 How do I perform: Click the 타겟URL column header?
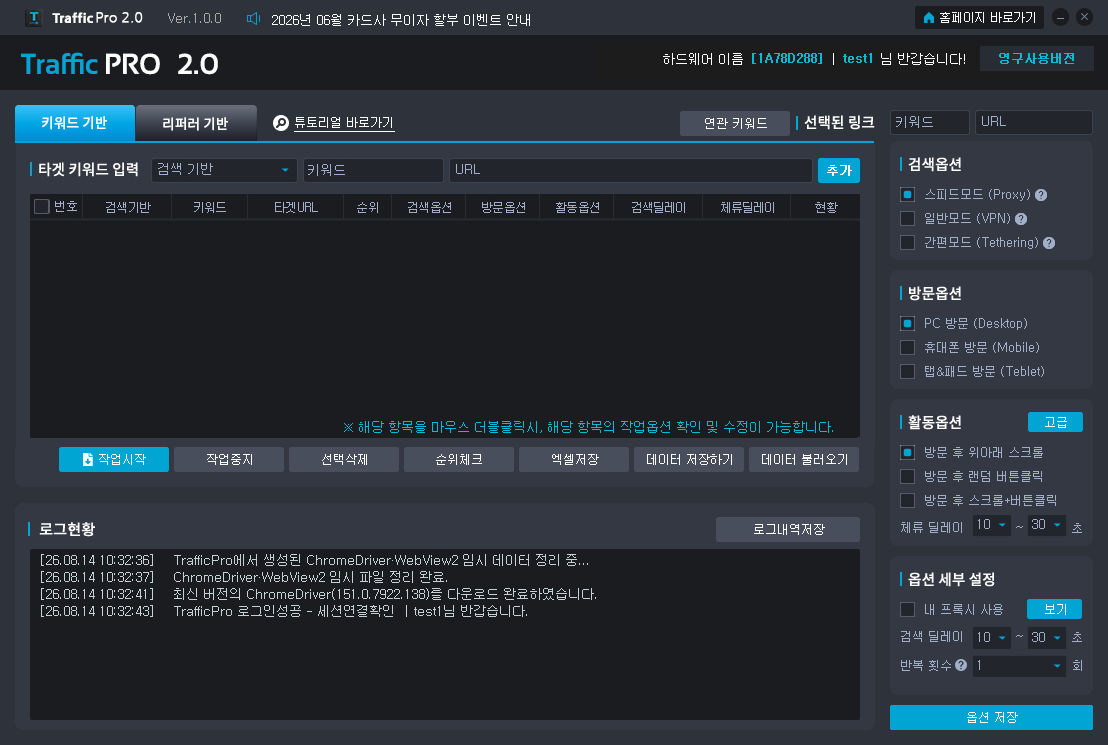tap(295, 207)
